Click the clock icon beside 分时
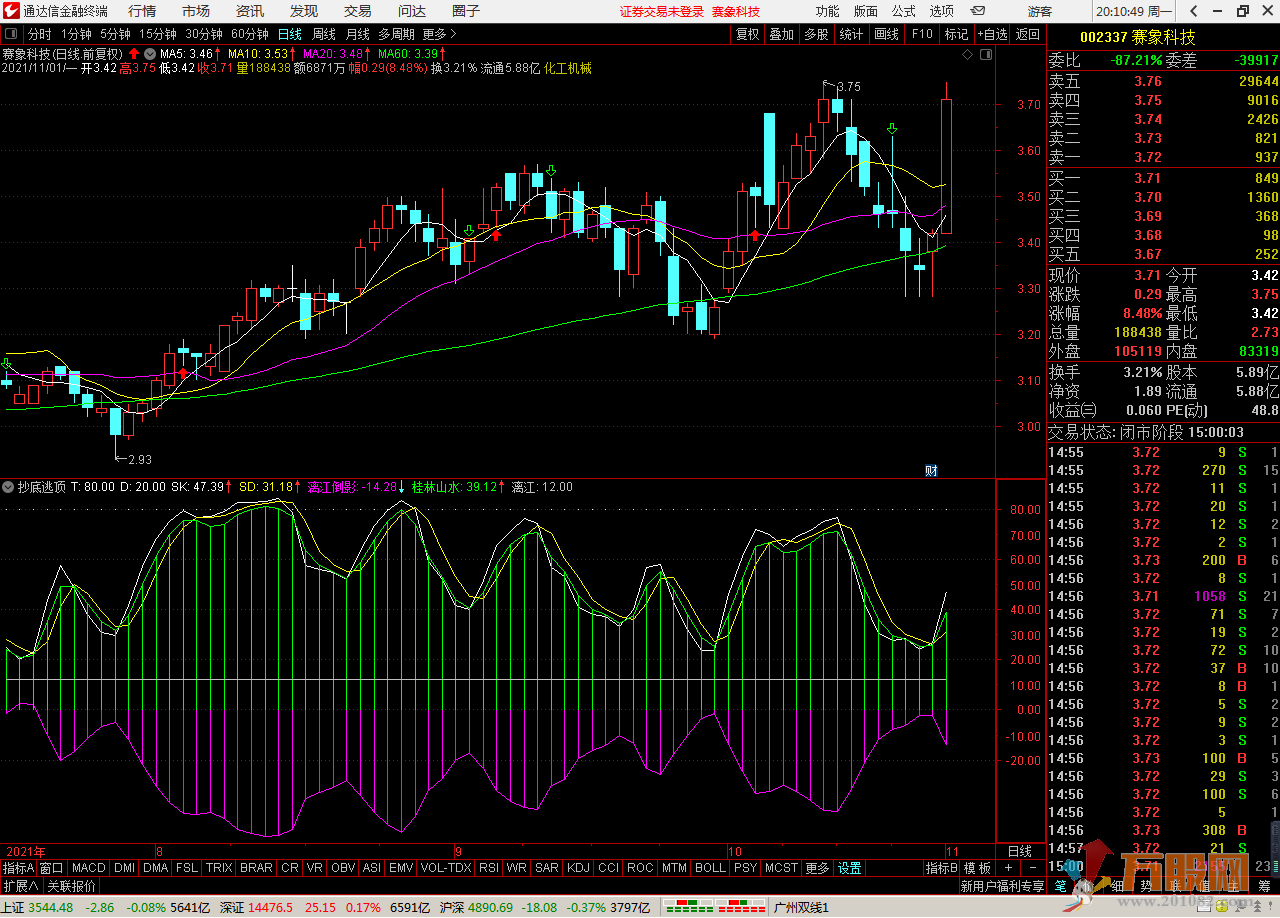The height and width of the screenshot is (918, 1280). pos(12,34)
